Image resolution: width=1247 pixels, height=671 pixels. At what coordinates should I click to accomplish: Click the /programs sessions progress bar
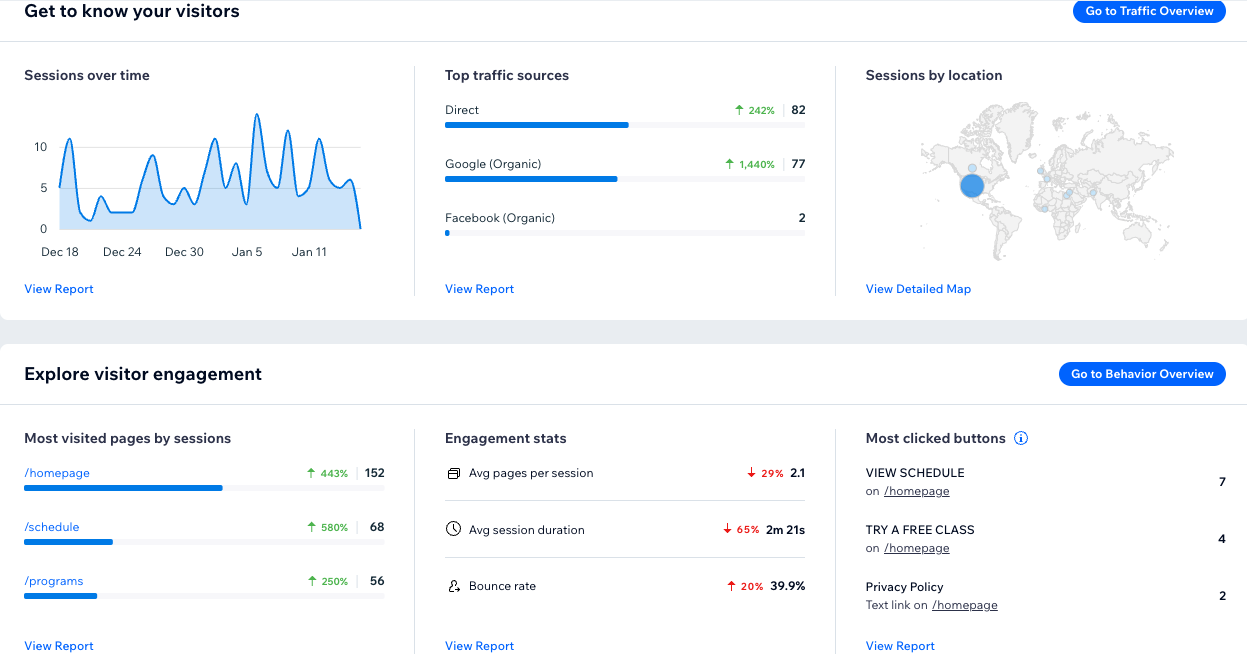coord(204,596)
